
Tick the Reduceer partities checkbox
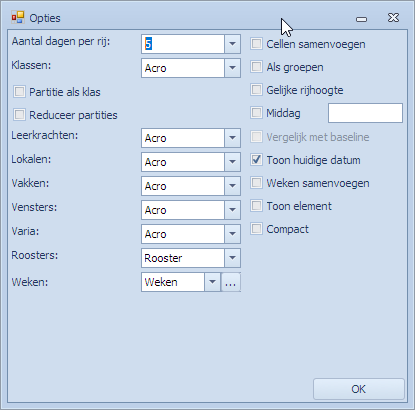point(19,115)
